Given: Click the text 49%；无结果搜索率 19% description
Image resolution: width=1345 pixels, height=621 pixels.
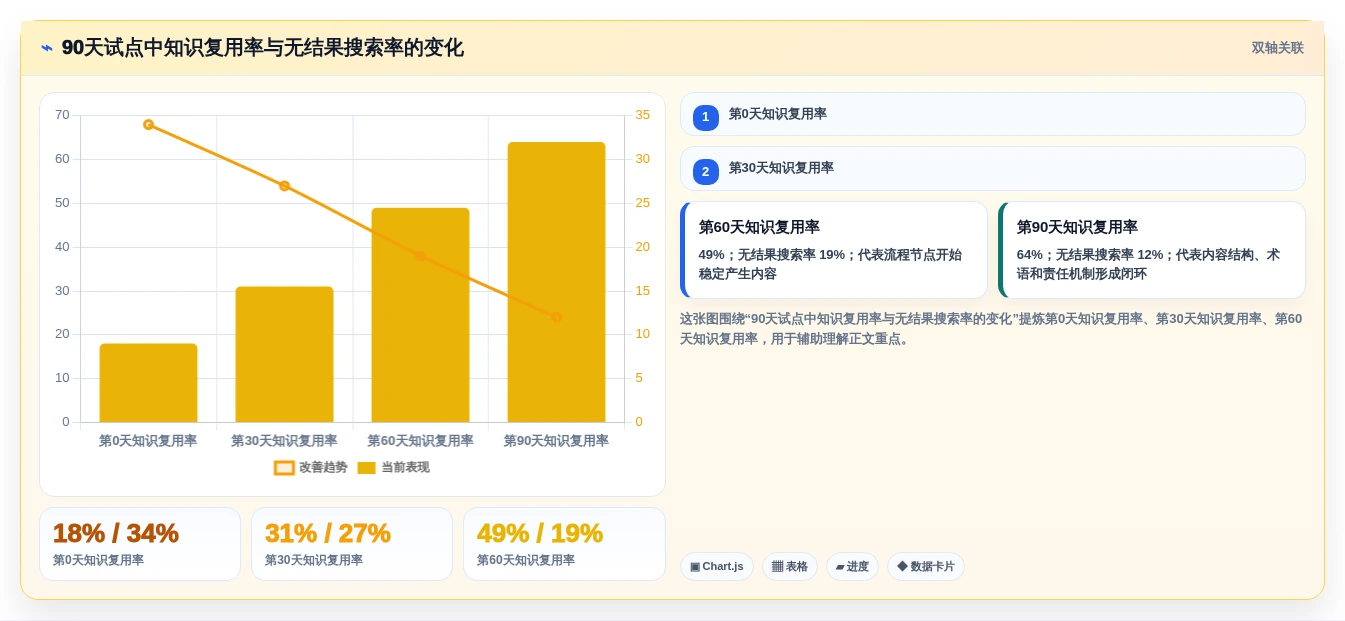Looking at the screenshot, I should (x=830, y=264).
